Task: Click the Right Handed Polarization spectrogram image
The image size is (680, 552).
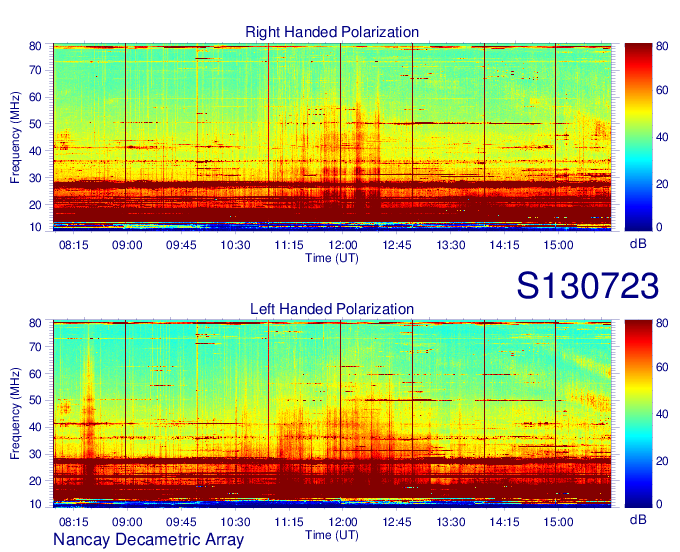Action: tap(332, 137)
